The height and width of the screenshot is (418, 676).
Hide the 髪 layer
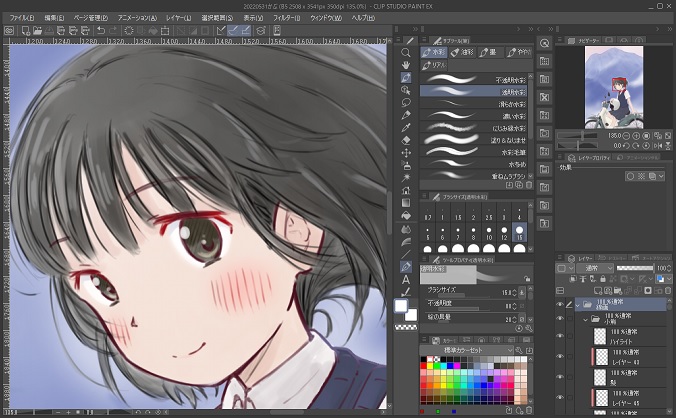560,377
